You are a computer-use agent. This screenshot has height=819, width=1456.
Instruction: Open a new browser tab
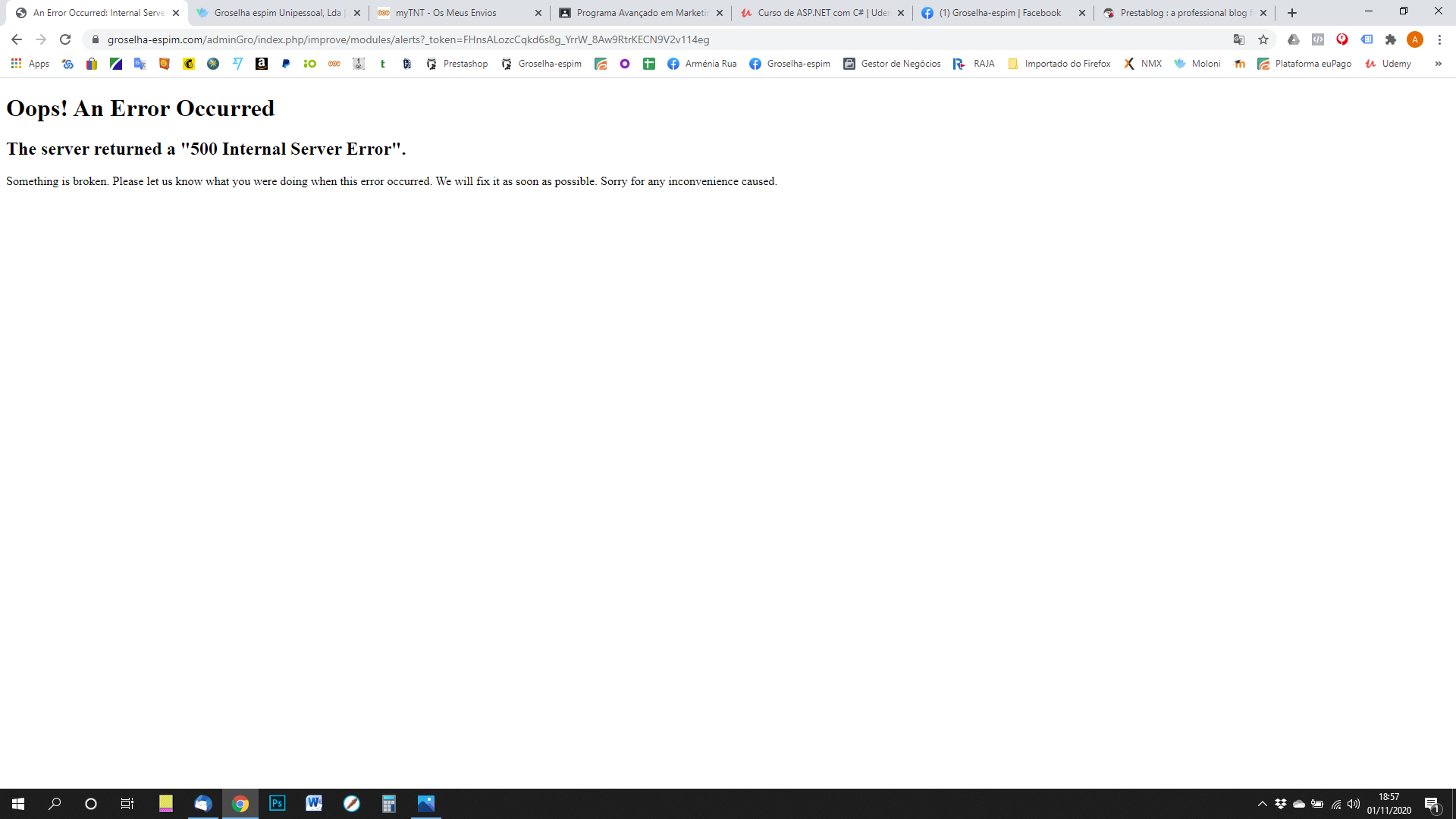tap(1292, 13)
